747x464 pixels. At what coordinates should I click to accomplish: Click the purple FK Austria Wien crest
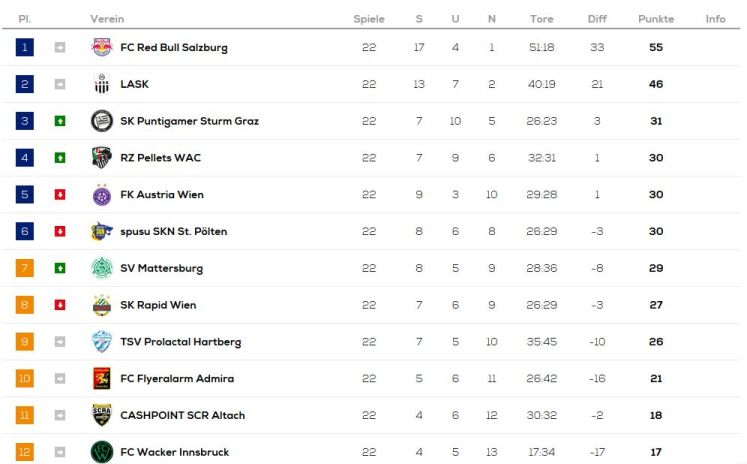point(102,194)
